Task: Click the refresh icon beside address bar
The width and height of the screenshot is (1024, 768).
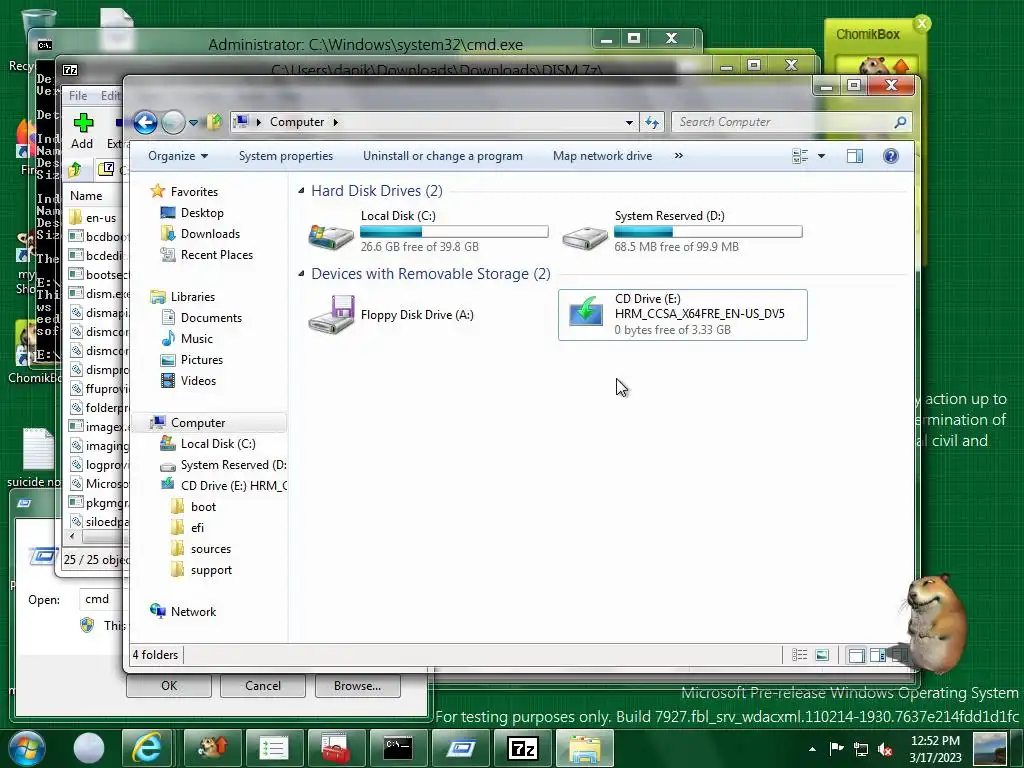Action: tap(652, 122)
